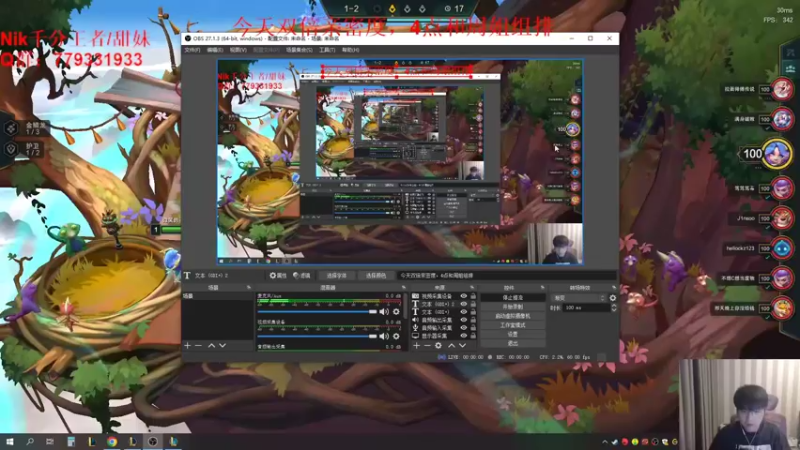Click the 停止推流 button
This screenshot has height=450, width=800.
point(513,297)
